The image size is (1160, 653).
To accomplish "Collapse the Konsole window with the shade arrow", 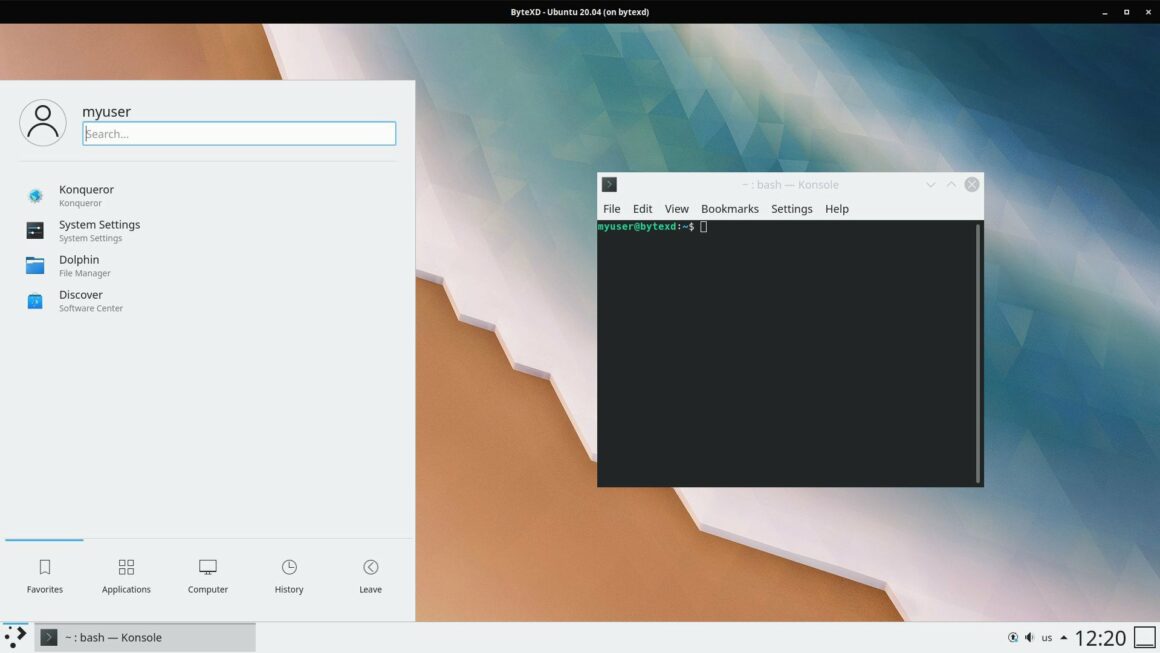I will pos(950,184).
